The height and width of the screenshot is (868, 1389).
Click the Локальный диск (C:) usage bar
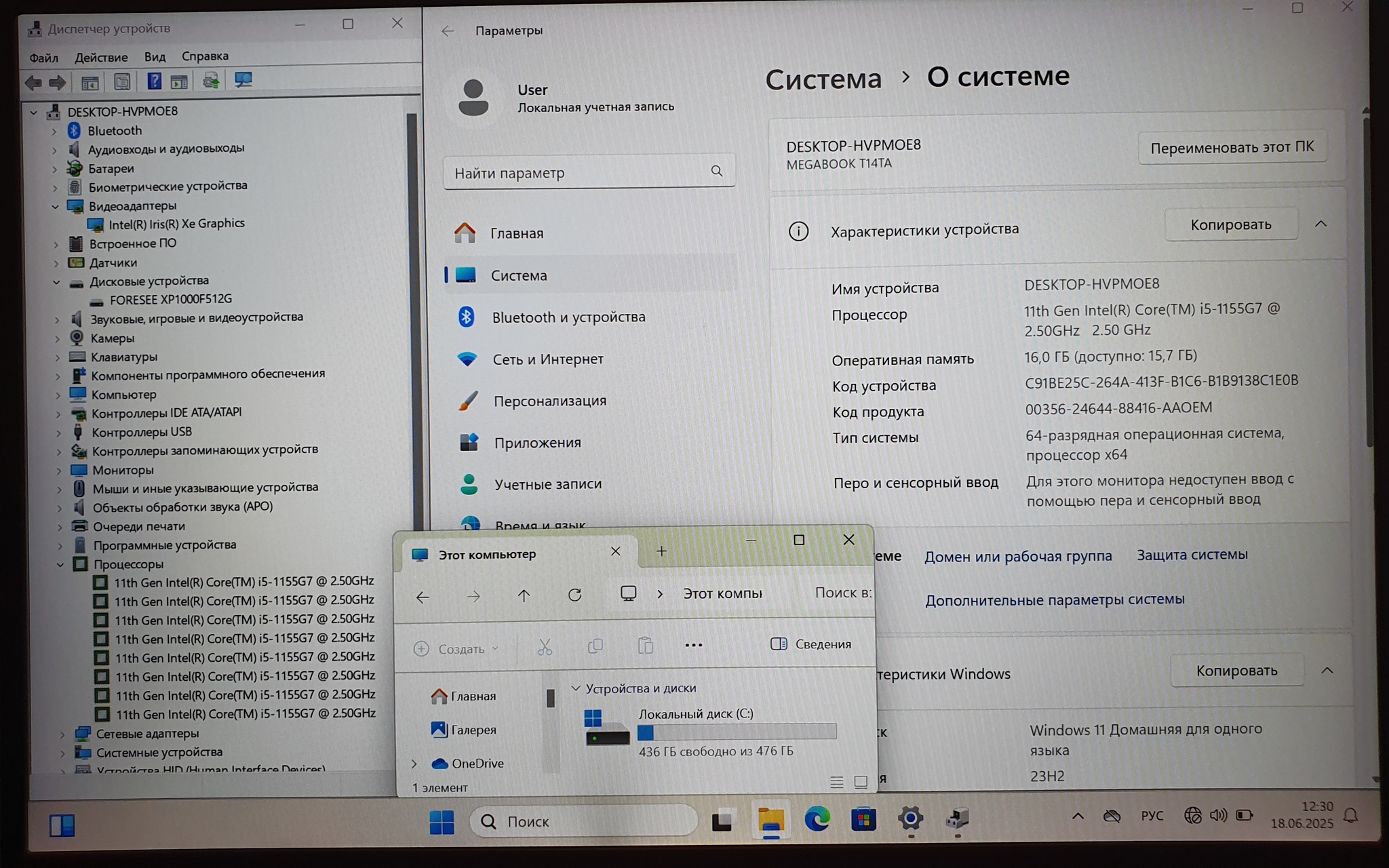(737, 732)
